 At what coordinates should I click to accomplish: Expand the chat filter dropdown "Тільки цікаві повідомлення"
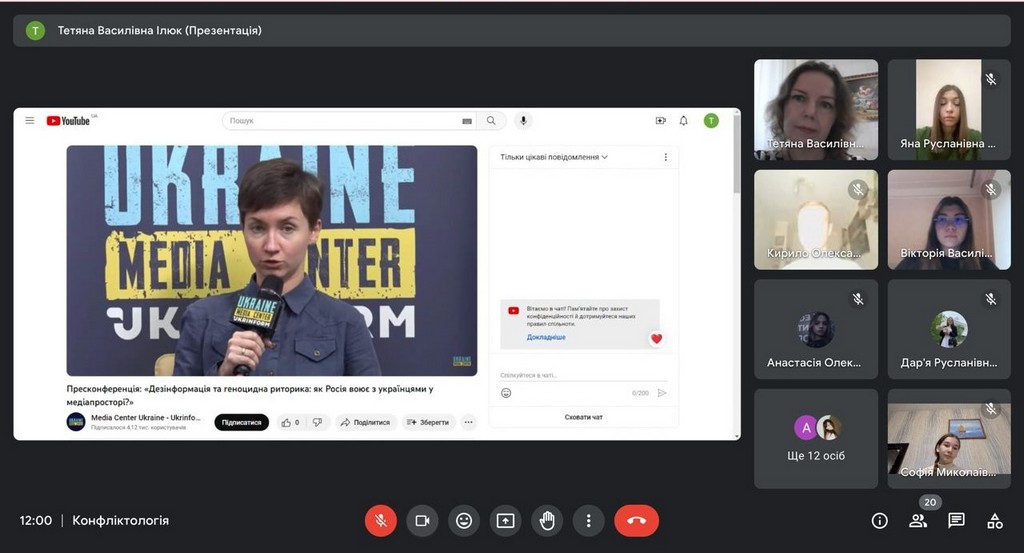(554, 157)
